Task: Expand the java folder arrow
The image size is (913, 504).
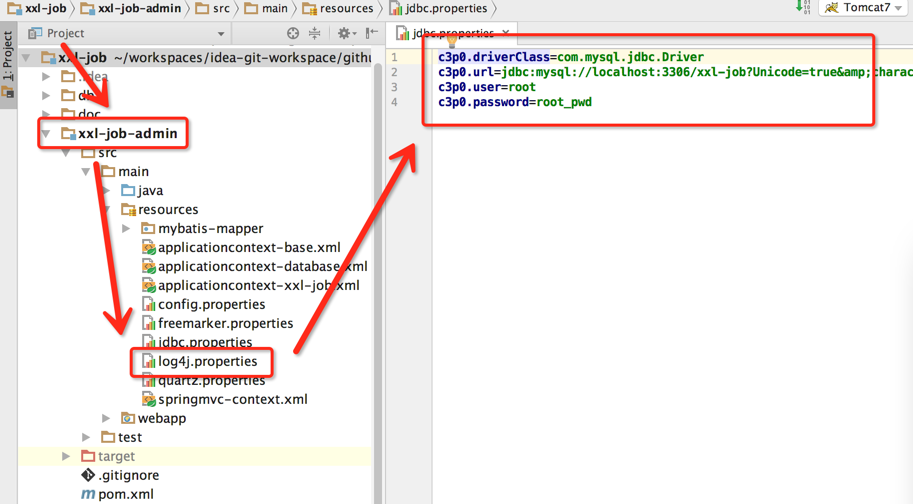Action: point(107,190)
